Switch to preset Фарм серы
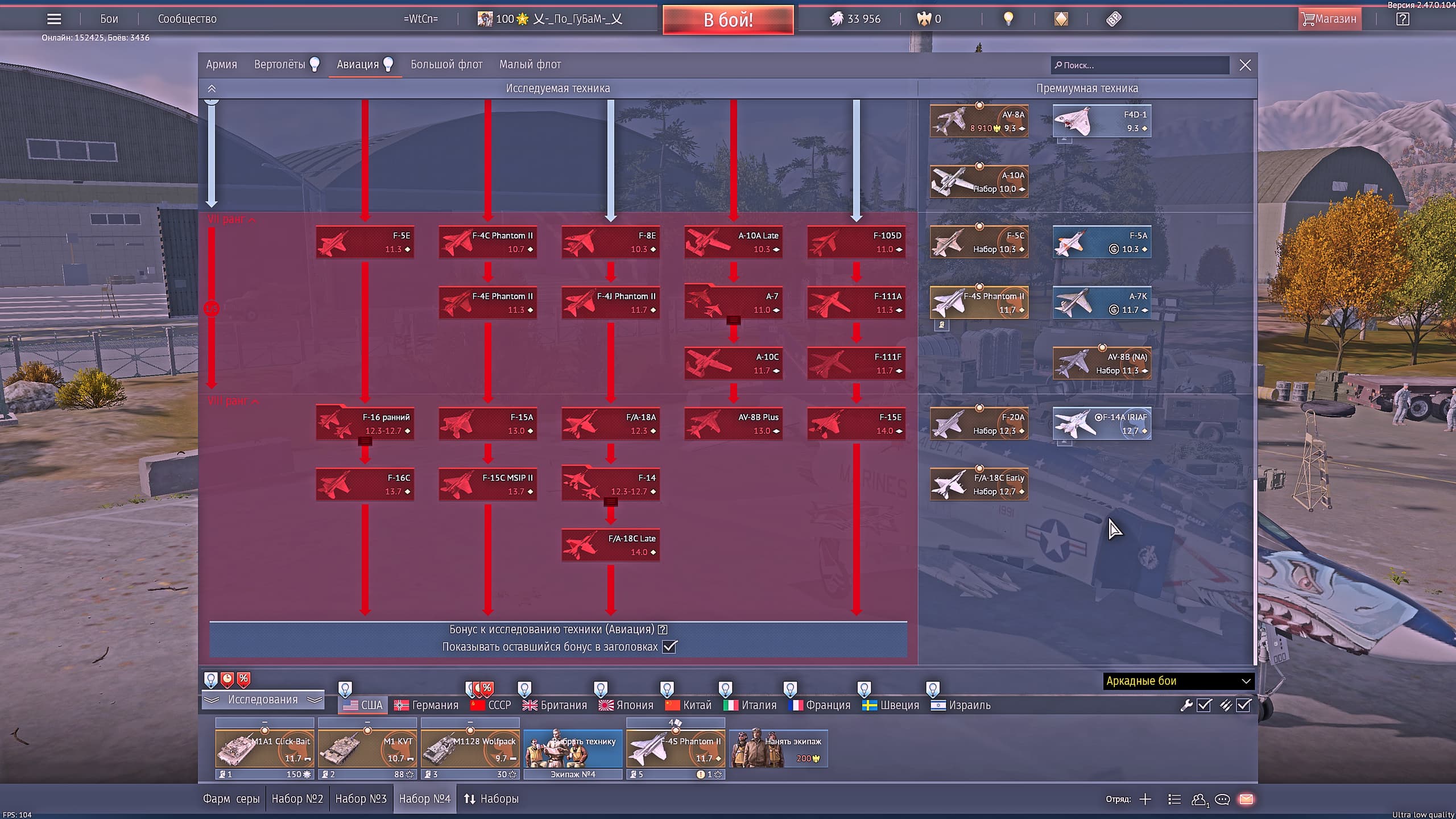The image size is (1456, 819). click(231, 799)
